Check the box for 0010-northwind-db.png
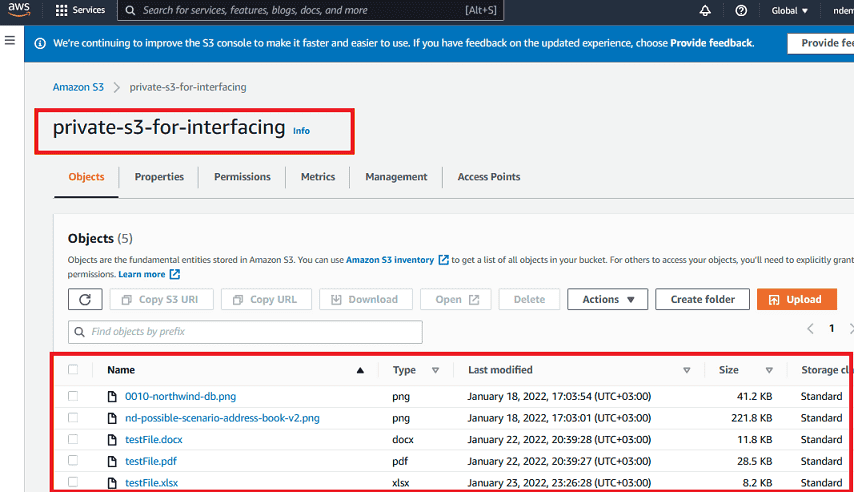The image size is (854, 492). (73, 396)
